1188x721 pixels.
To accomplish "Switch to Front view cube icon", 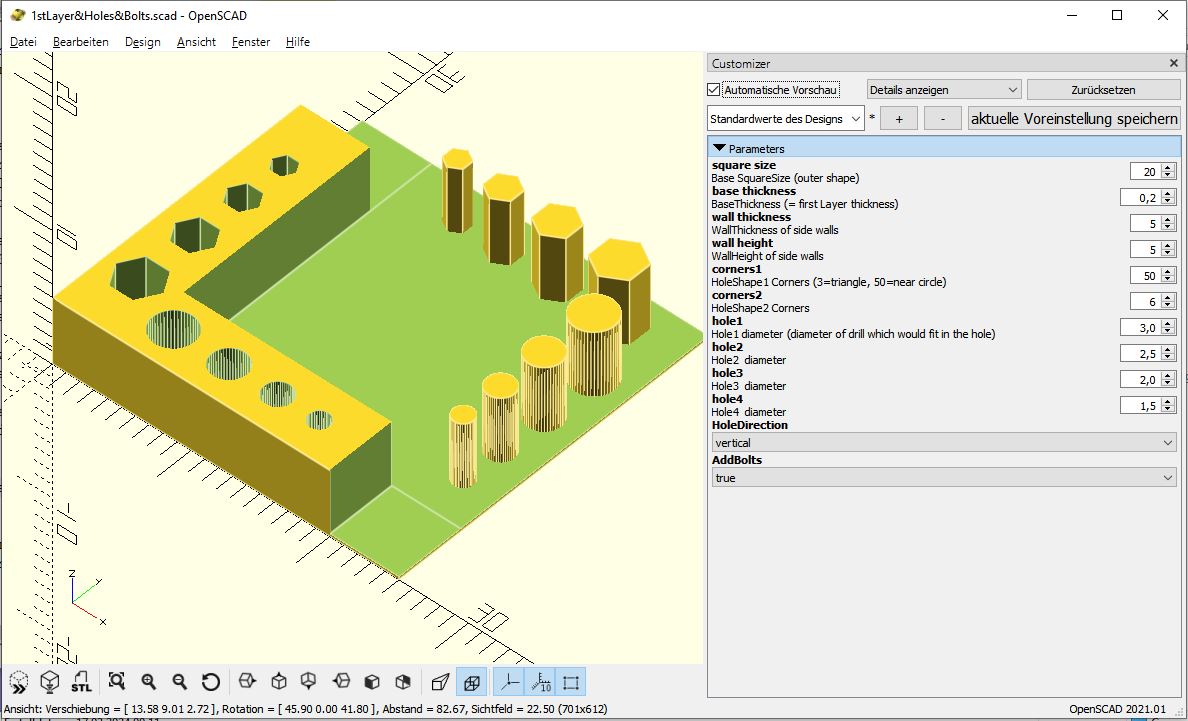I will (372, 682).
